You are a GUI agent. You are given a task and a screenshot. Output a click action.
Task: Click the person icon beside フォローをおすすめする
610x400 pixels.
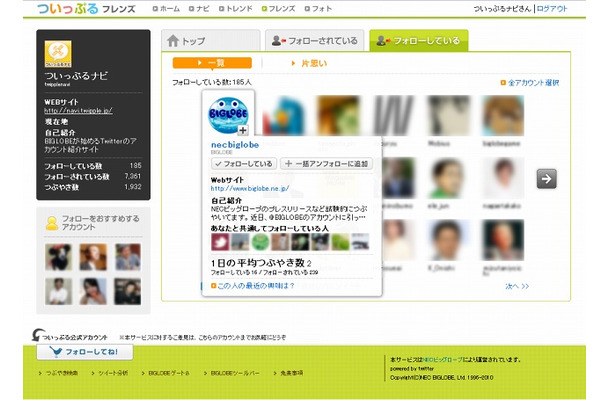tap(52, 223)
